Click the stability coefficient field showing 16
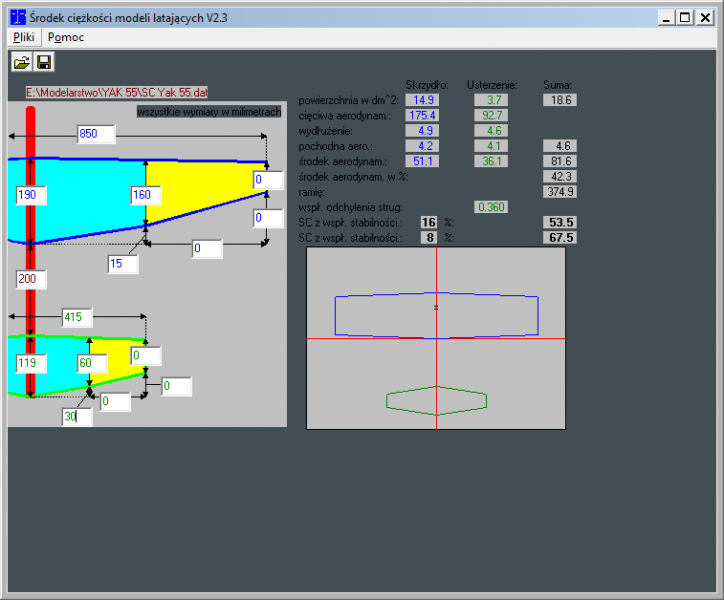724x600 pixels. tap(429, 222)
